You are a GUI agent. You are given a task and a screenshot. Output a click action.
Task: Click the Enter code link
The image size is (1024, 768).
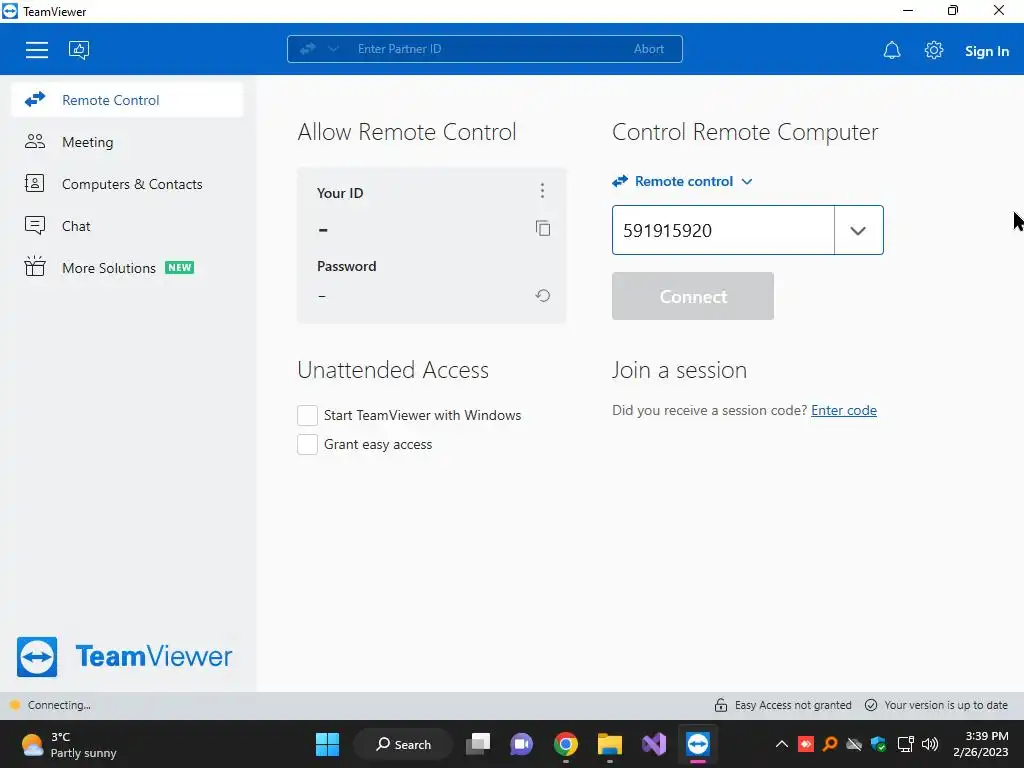tap(844, 410)
